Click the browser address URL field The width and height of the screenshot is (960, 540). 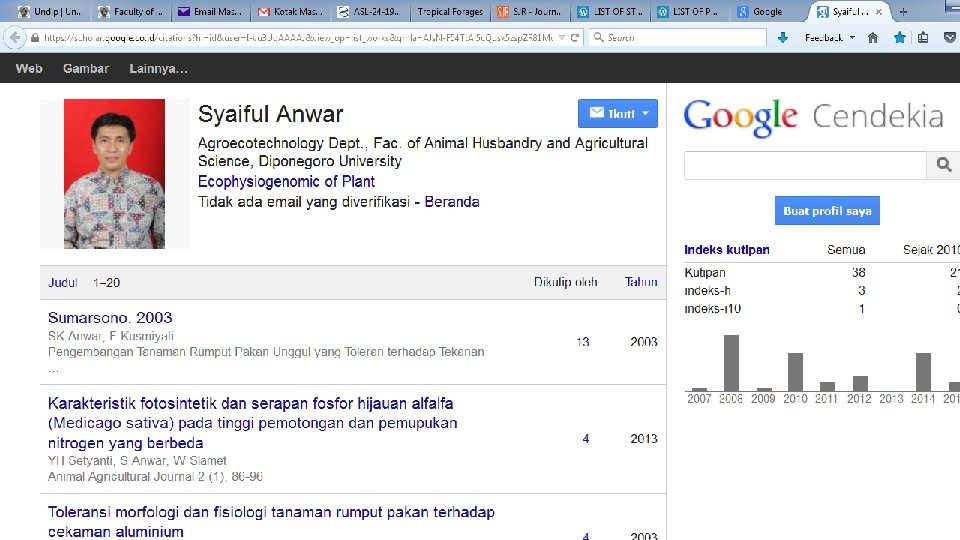(x=298, y=38)
